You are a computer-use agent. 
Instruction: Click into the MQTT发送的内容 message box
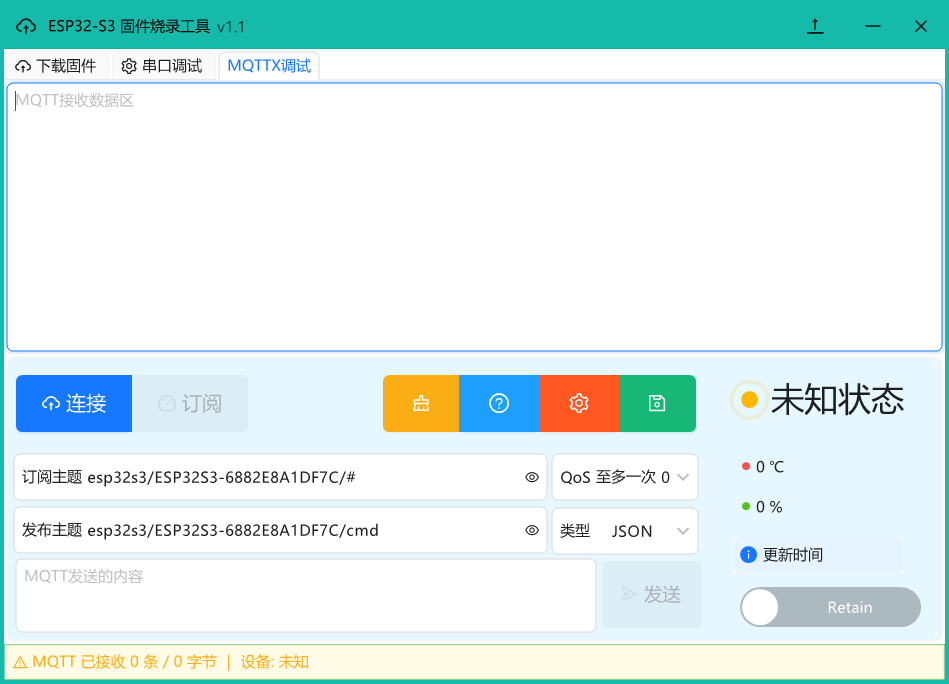pyautogui.click(x=306, y=596)
